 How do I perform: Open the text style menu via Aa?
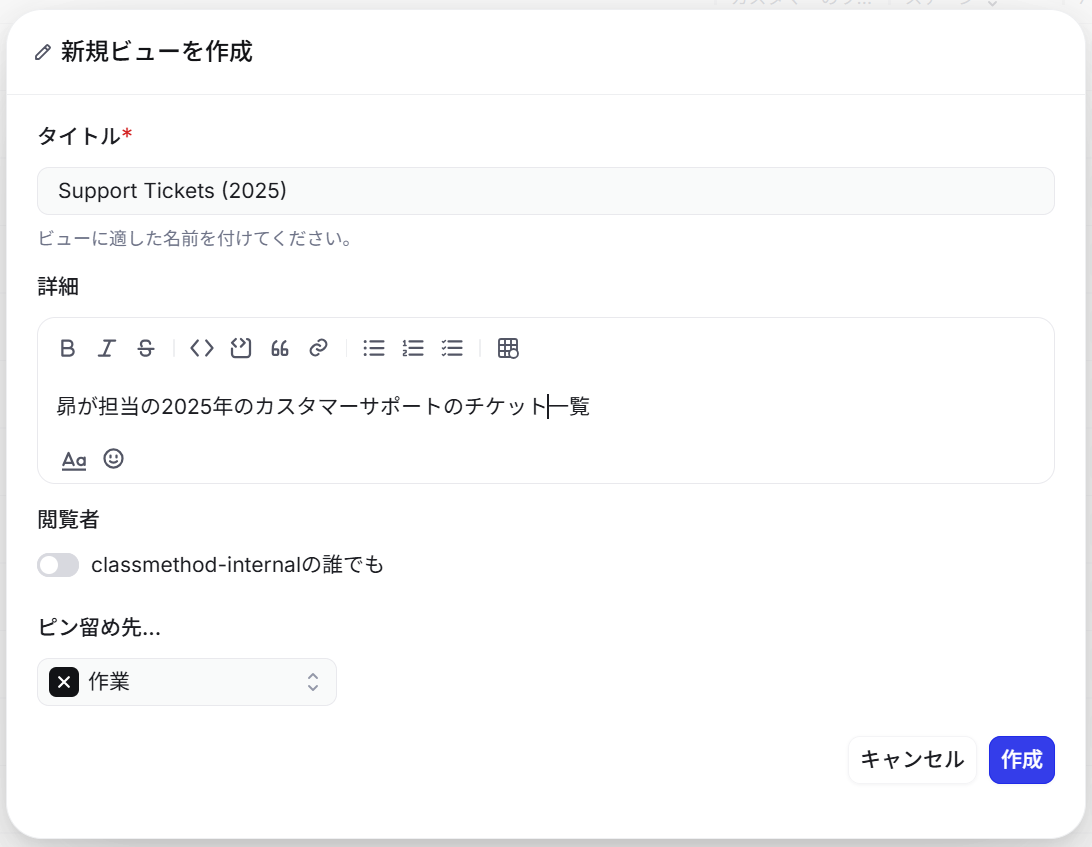coord(74,460)
